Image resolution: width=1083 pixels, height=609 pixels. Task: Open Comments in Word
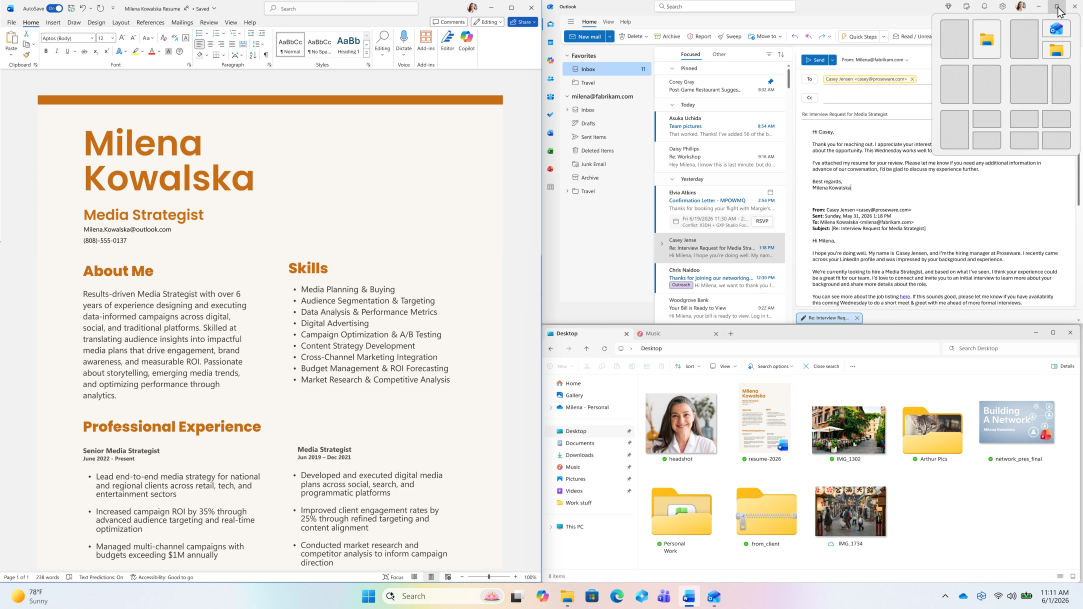[448, 22]
